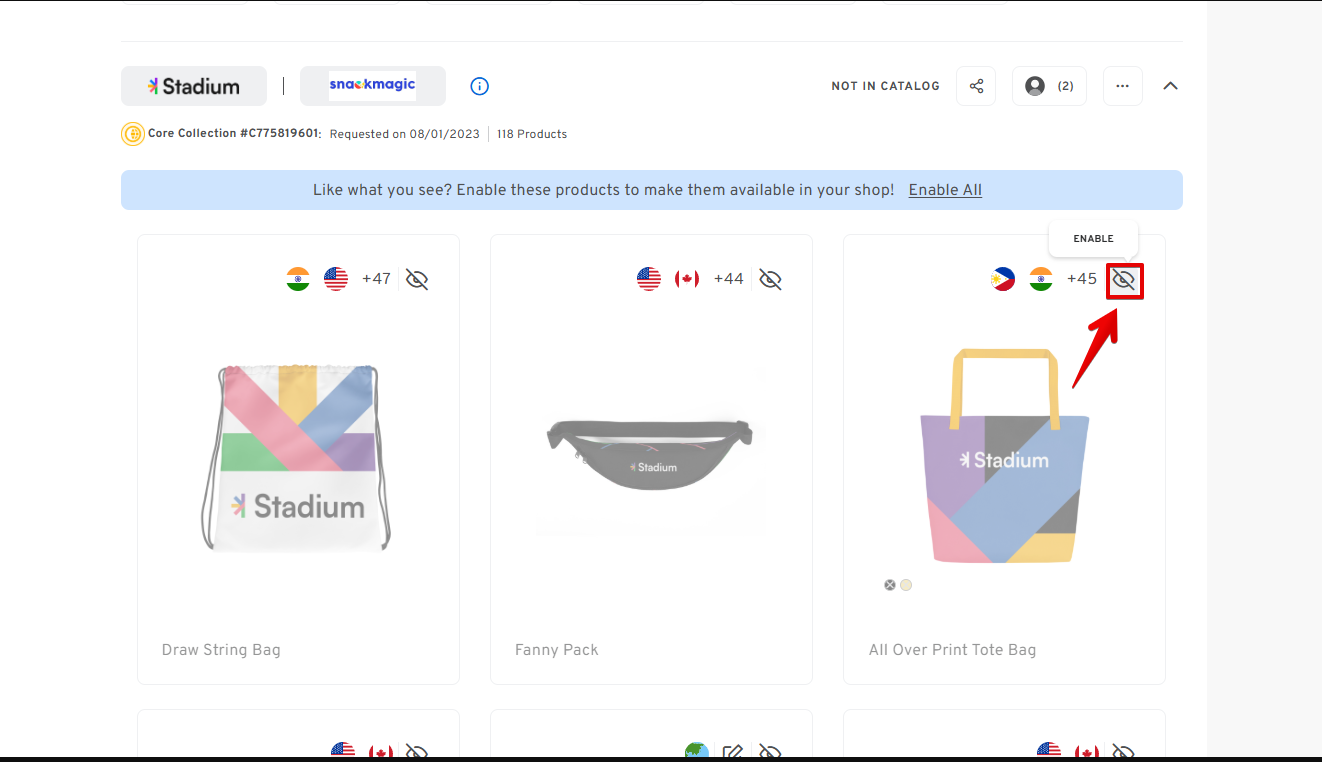This screenshot has width=1322, height=762.
Task: Click the Canada flag on Fanny Pack
Action: (x=687, y=279)
